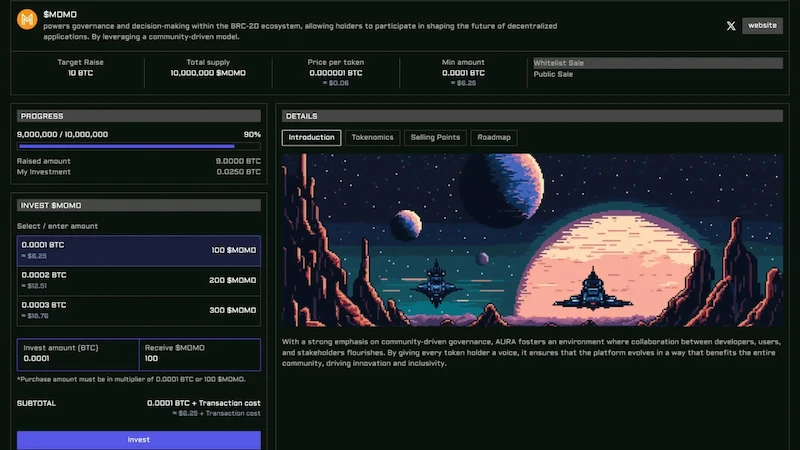
Task: Click the sale progress bar
Action: pyautogui.click(x=139, y=146)
